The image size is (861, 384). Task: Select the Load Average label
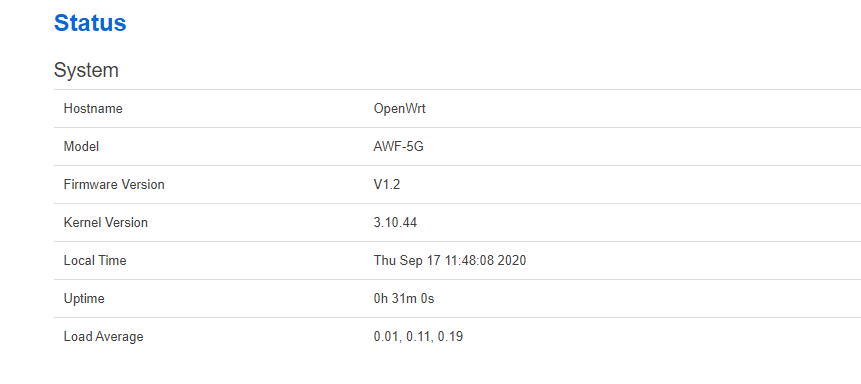103,336
